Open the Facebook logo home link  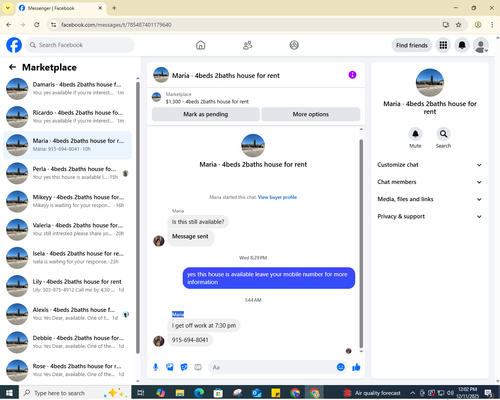point(14,45)
